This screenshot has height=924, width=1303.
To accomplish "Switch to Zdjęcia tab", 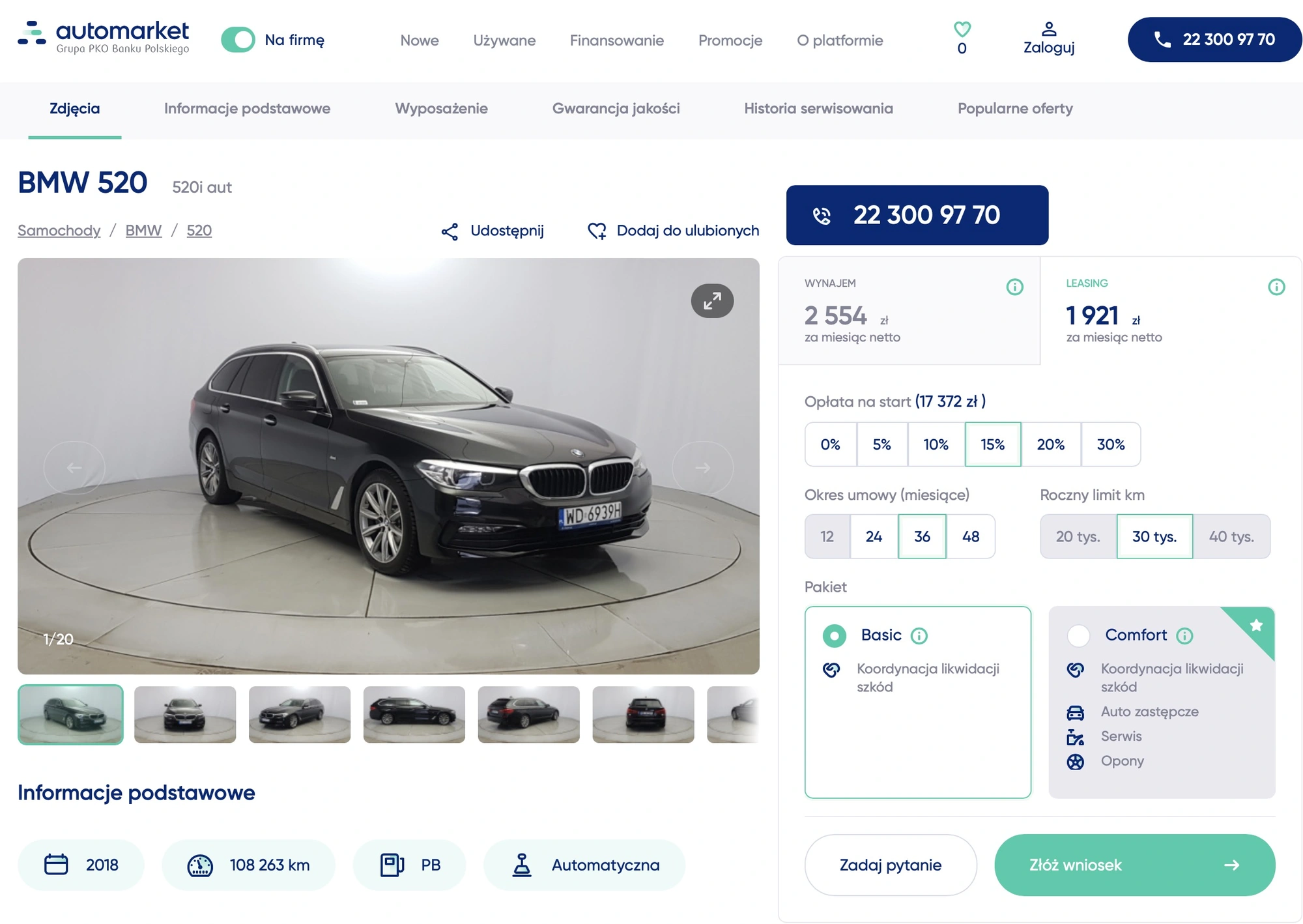I will click(75, 109).
